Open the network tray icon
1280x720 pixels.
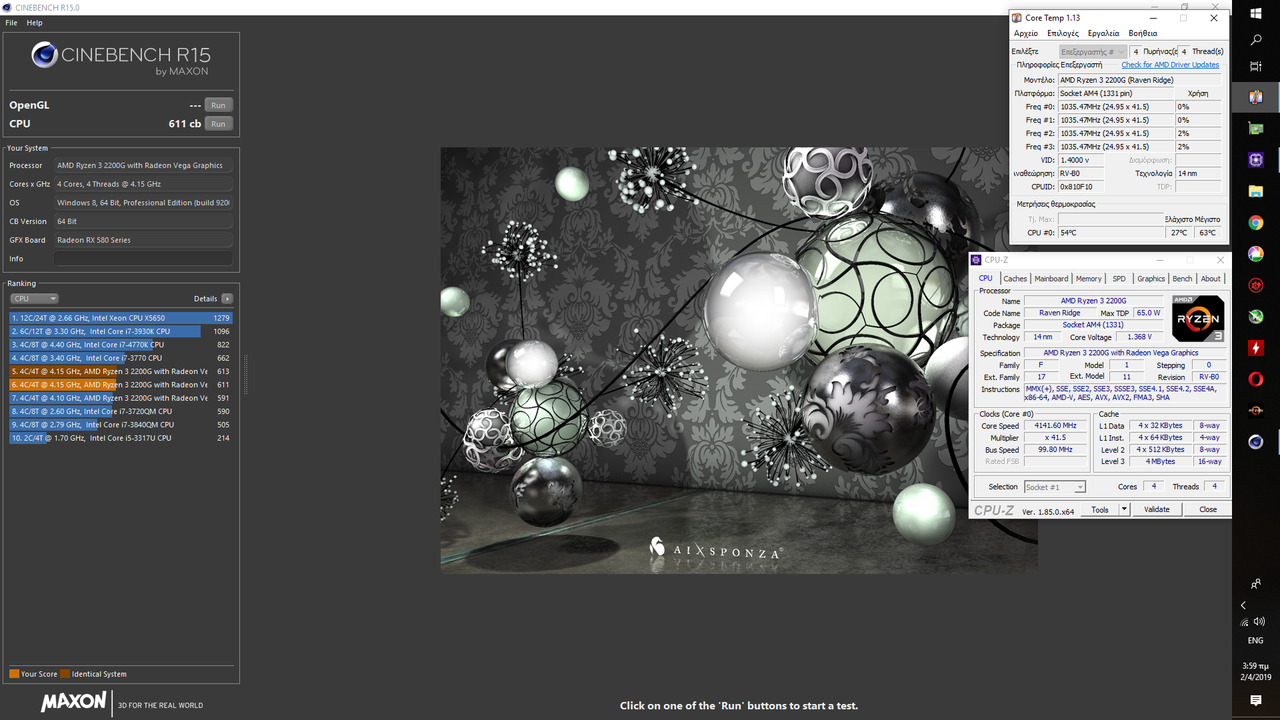tap(1243, 621)
